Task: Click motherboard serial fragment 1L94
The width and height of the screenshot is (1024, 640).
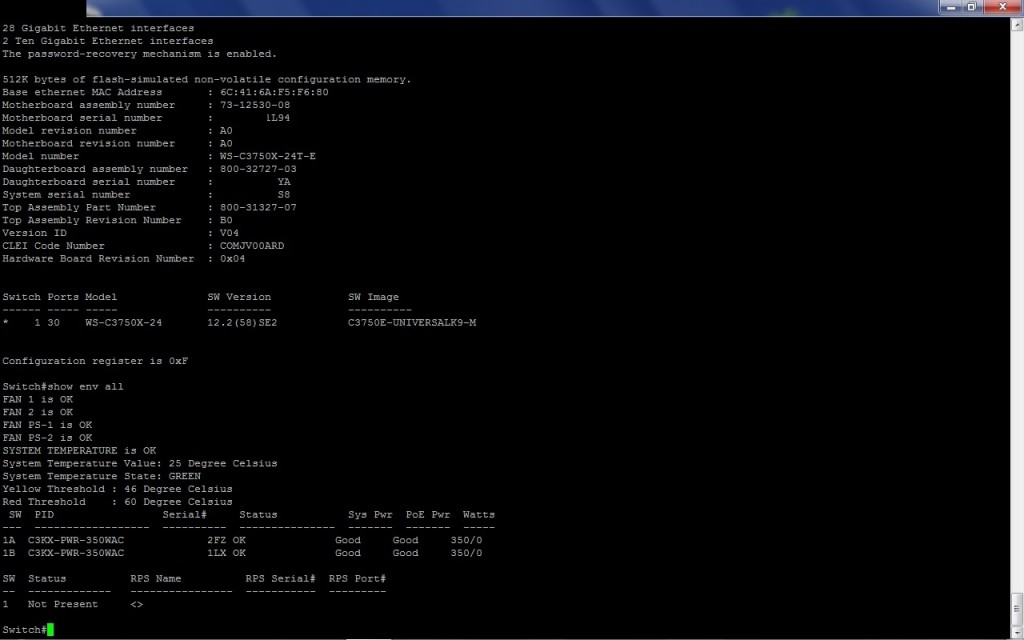Action: click(278, 118)
